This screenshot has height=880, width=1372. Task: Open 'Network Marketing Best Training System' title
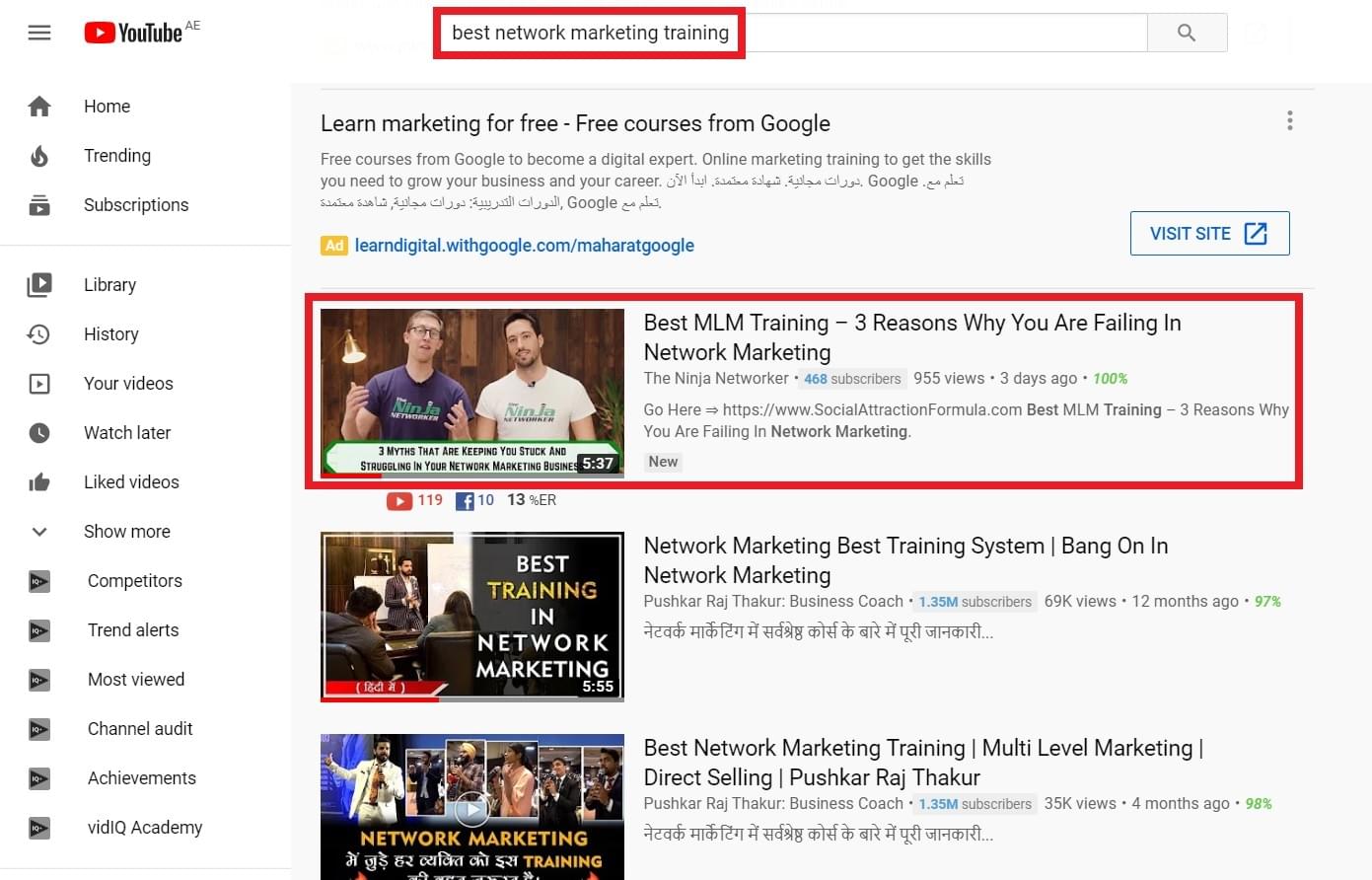point(905,560)
